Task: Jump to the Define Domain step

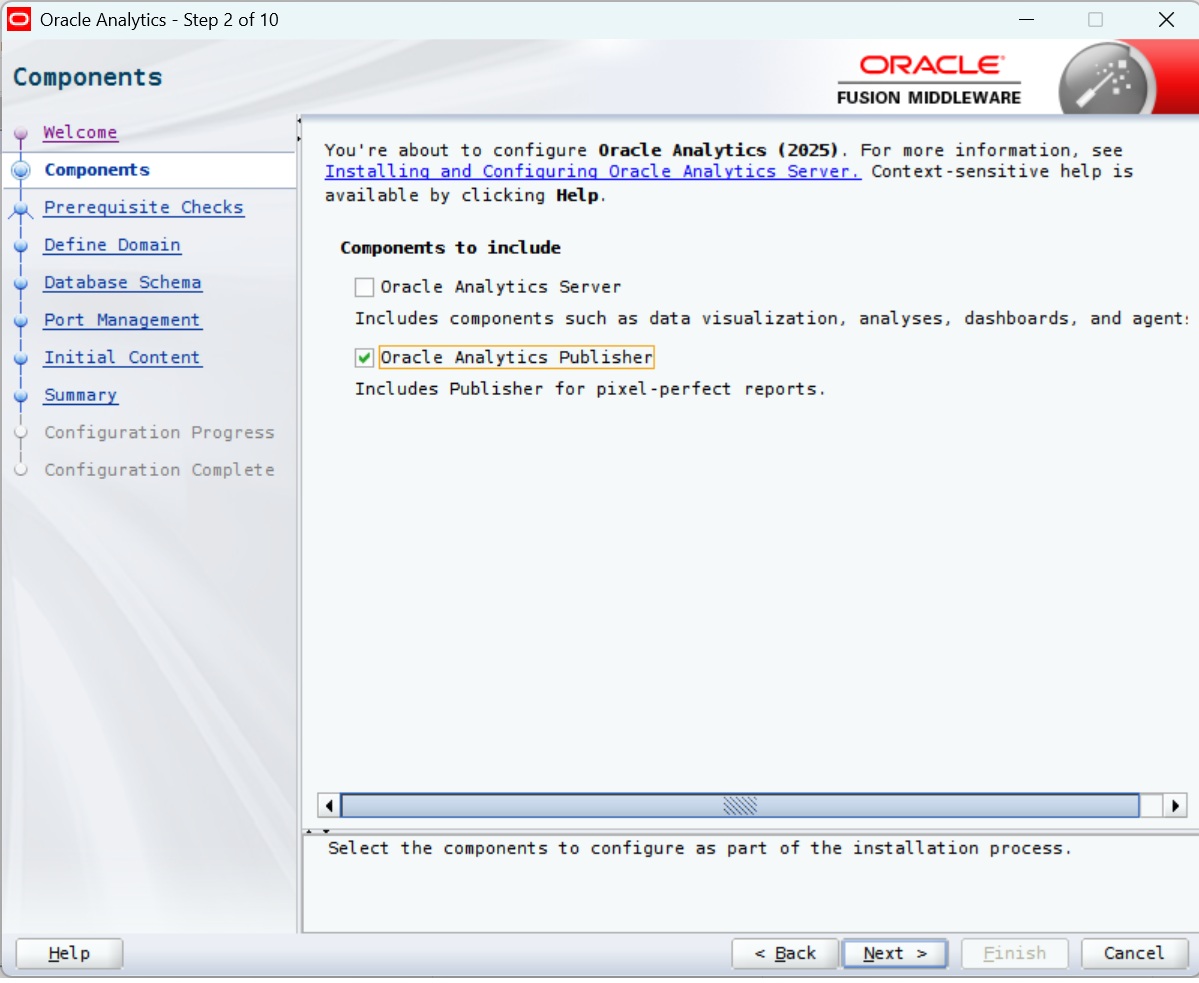Action: pyautogui.click(x=112, y=245)
